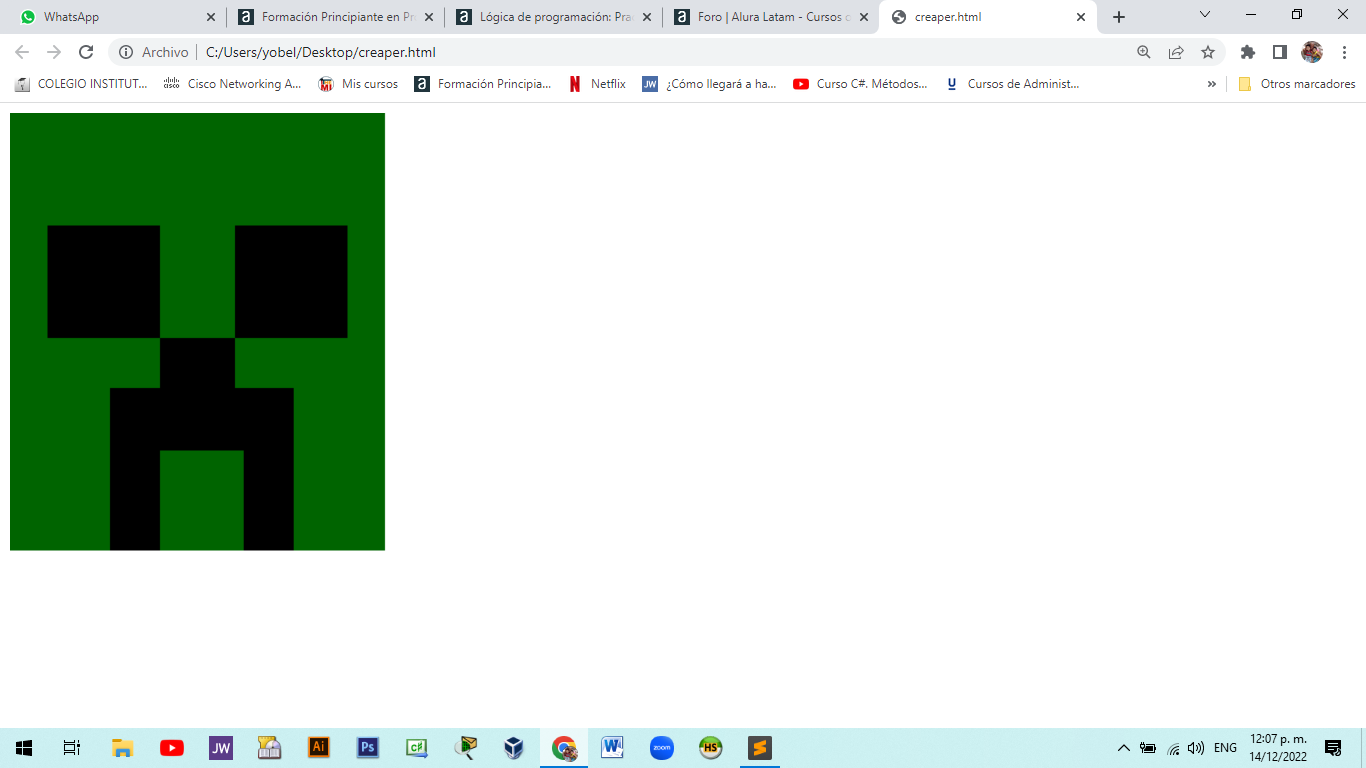Go back to the previous page
This screenshot has height=768, width=1366.
click(x=22, y=52)
